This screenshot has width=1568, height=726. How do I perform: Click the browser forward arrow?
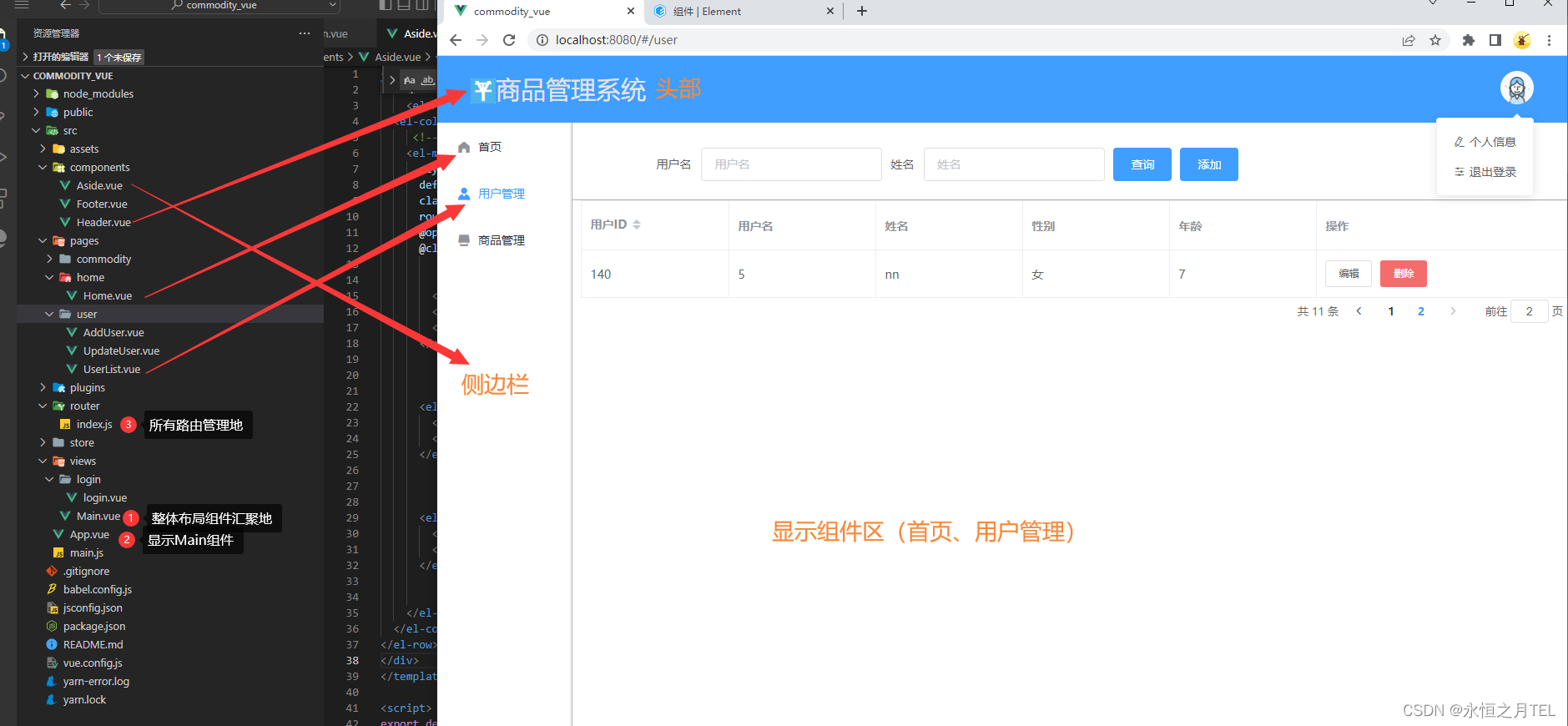coord(482,40)
